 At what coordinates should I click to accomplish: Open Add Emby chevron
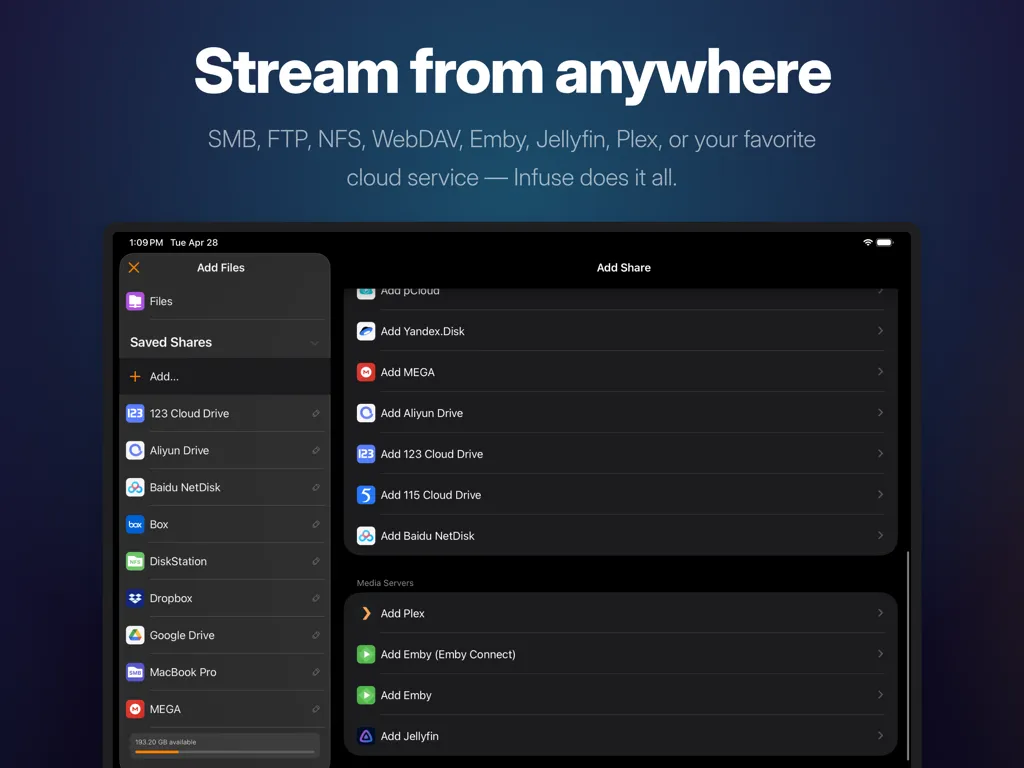[880, 695]
